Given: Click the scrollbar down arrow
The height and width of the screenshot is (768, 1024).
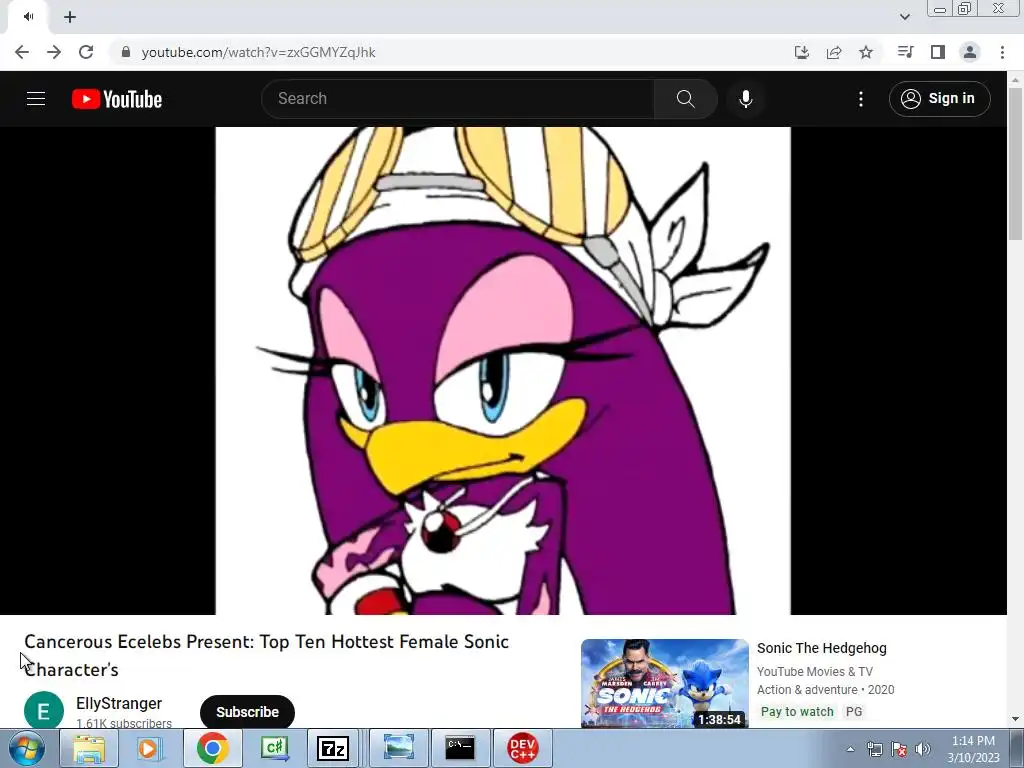Looking at the screenshot, I should click(1015, 719).
